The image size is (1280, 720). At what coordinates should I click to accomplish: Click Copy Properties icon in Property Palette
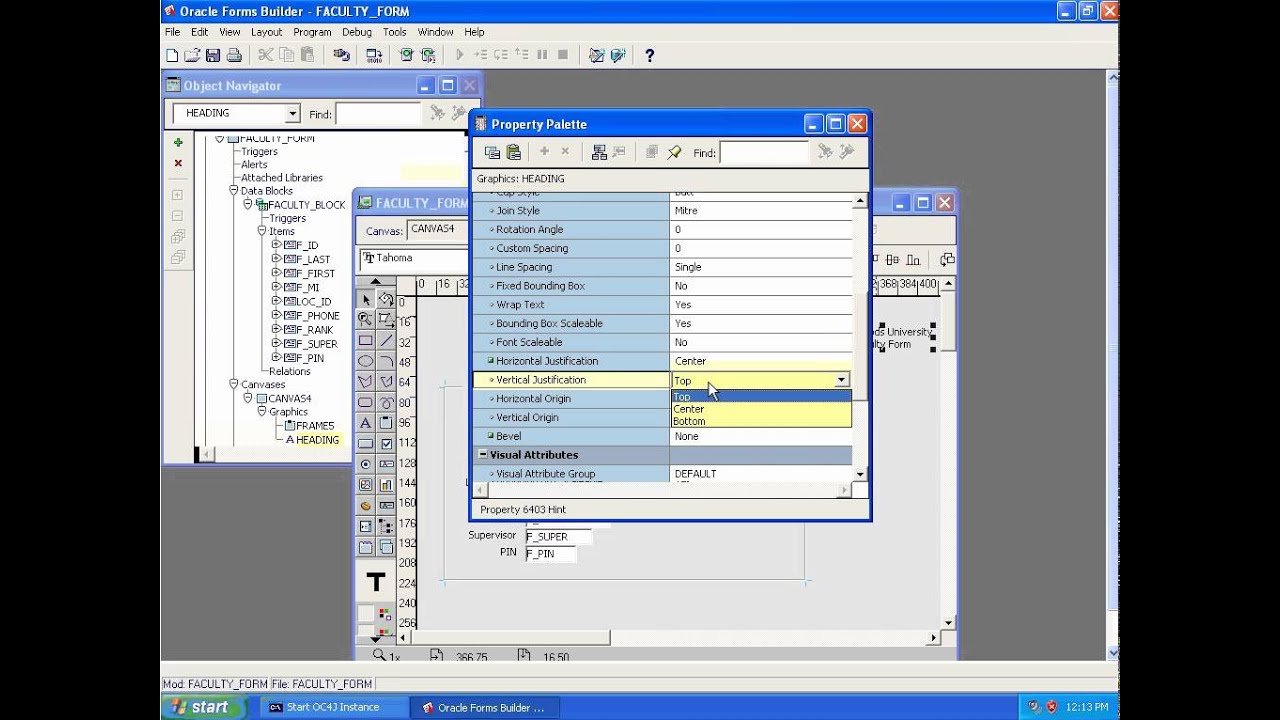coord(492,152)
